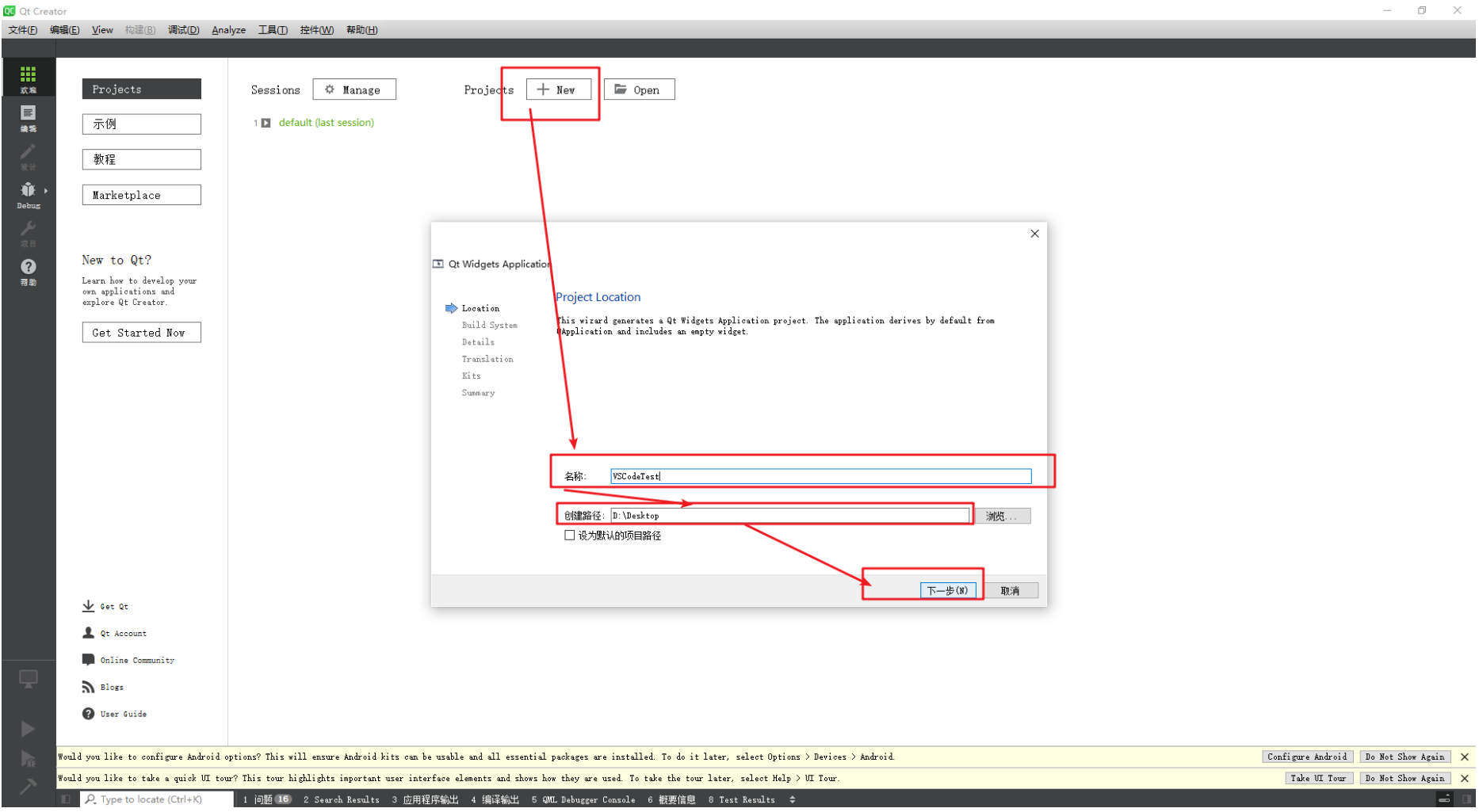Click the New project button

coord(558,90)
